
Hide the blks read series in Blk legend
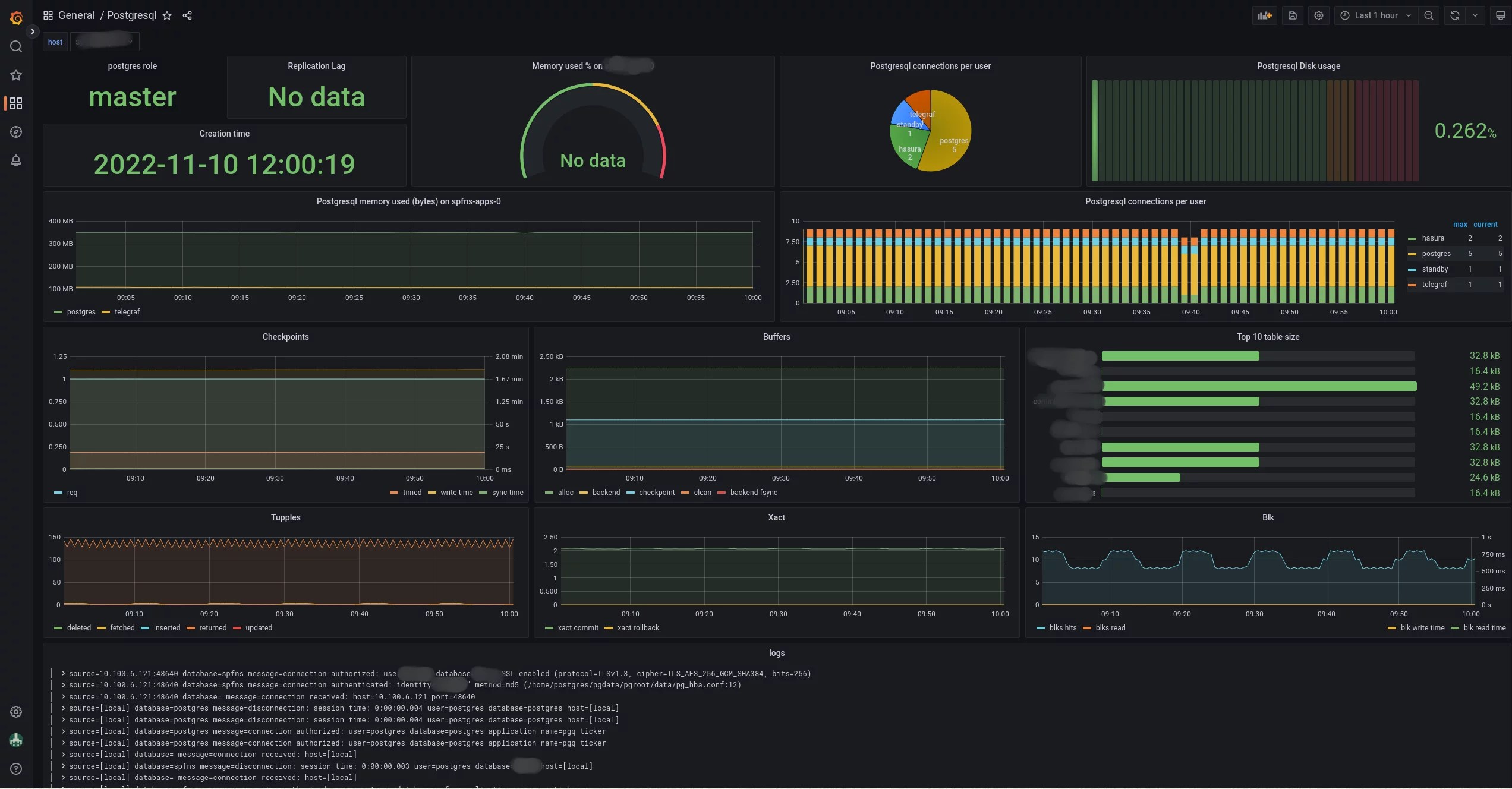coord(1109,628)
